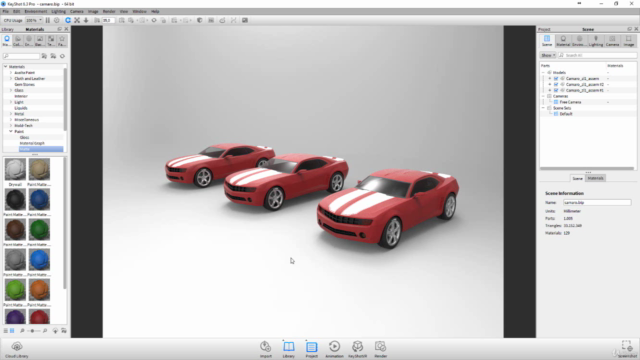Toggle visibility checkbox of Camaro_zl1_assem

click(x=556, y=78)
